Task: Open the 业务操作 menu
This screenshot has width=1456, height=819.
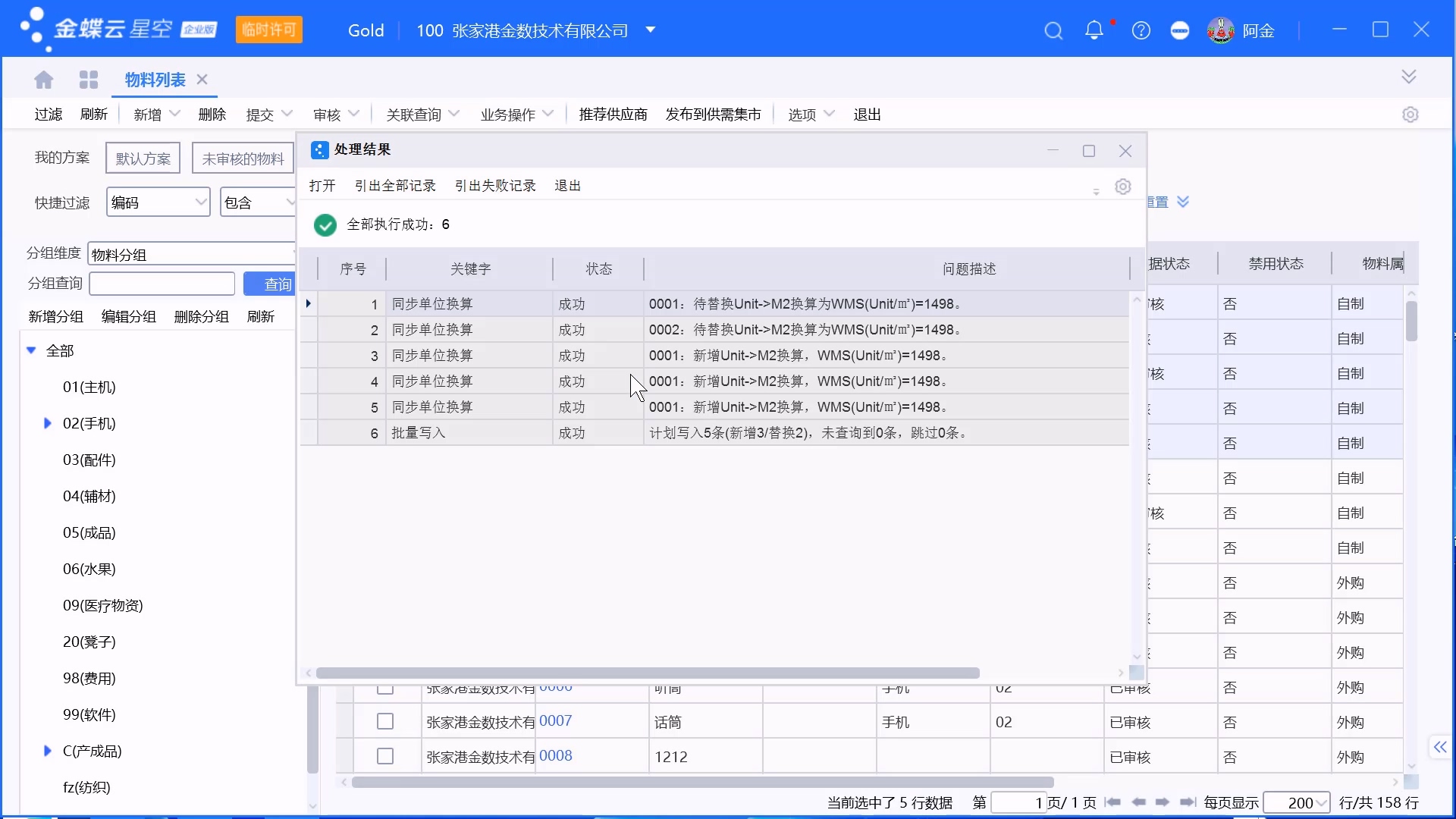Action: [516, 115]
